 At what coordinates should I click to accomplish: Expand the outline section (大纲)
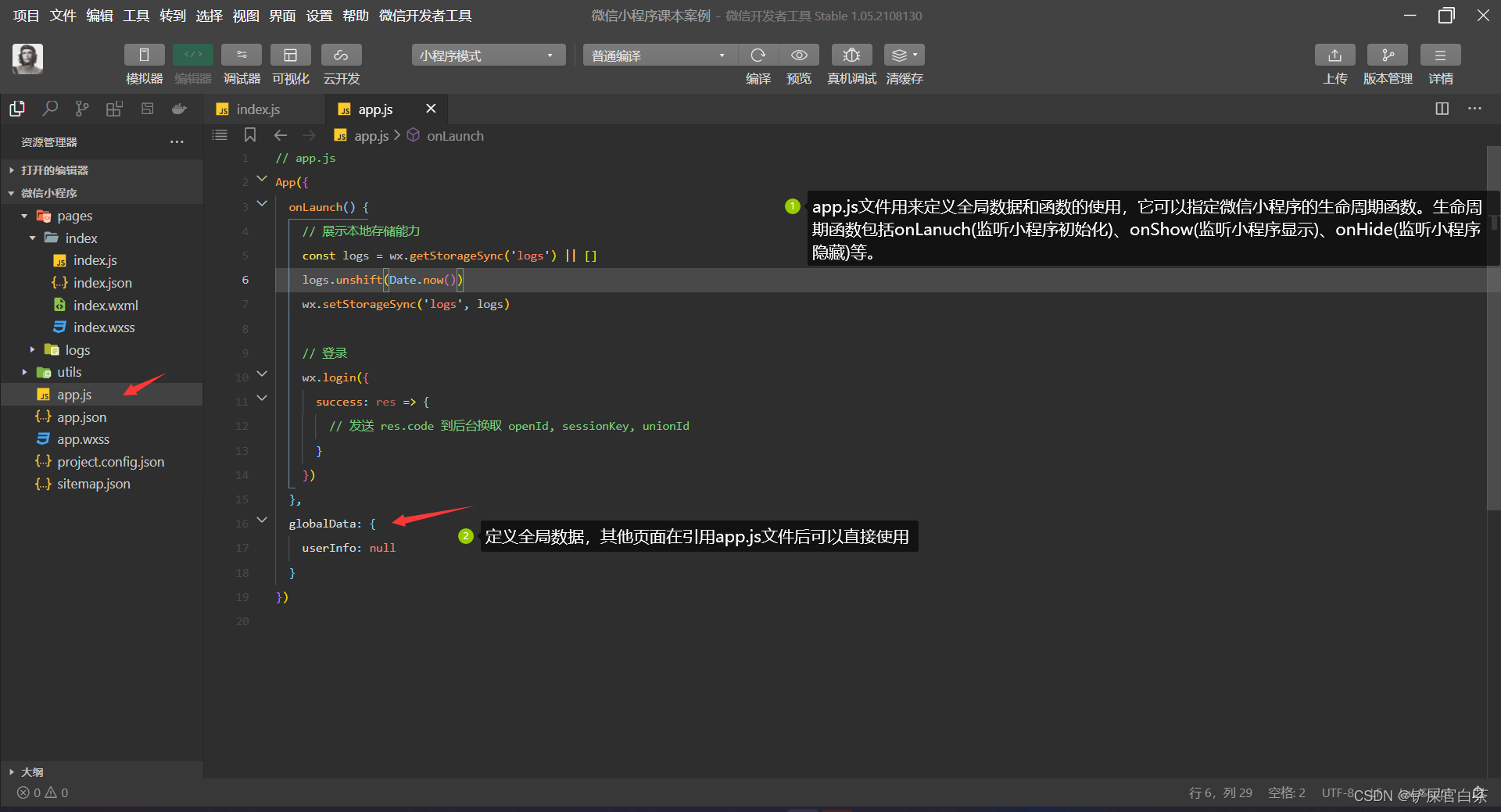click(102, 772)
